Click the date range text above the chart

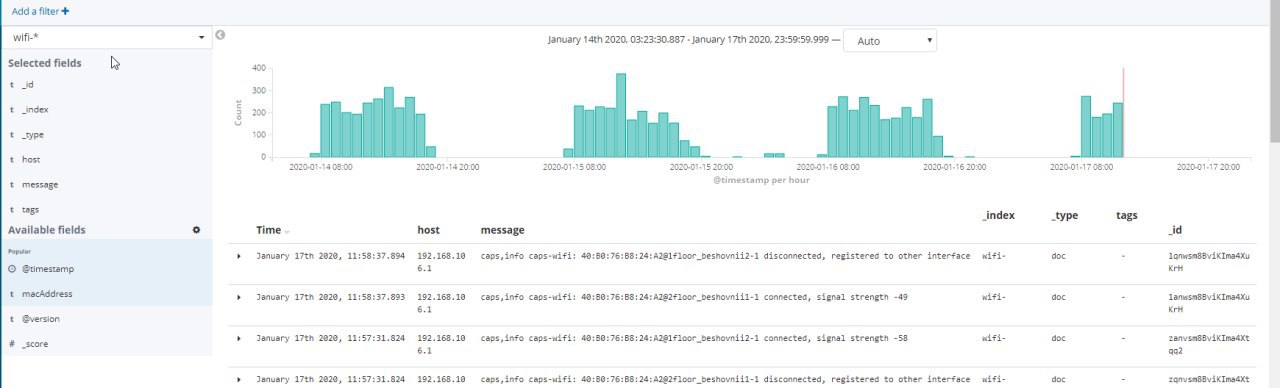tap(690, 40)
